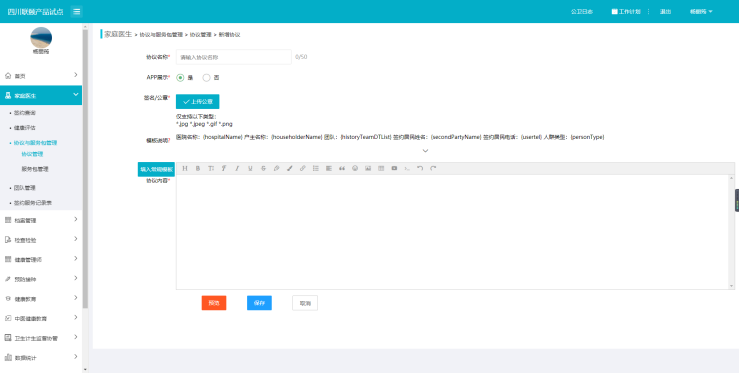Image resolution: width=740 pixels, height=374 pixels.
Task: Expand the 检查检验 sidebar menu
Action: point(41,240)
